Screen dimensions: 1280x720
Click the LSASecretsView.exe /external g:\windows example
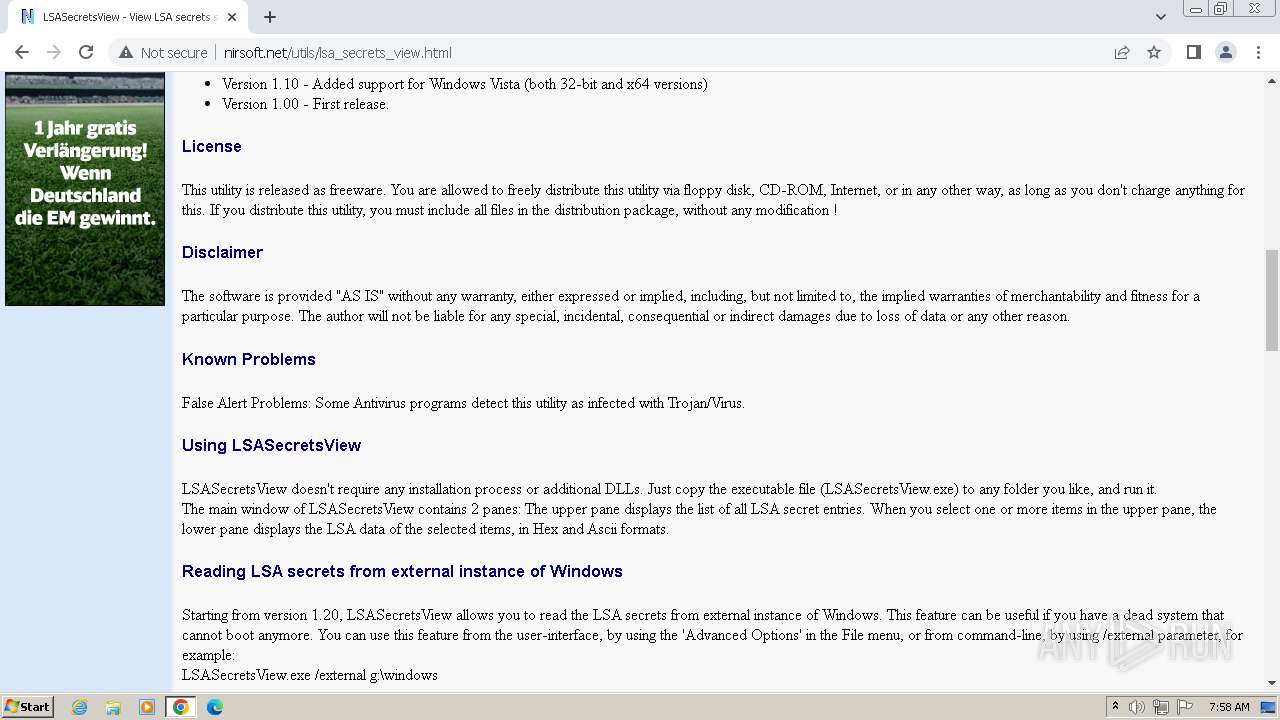[x=310, y=675]
